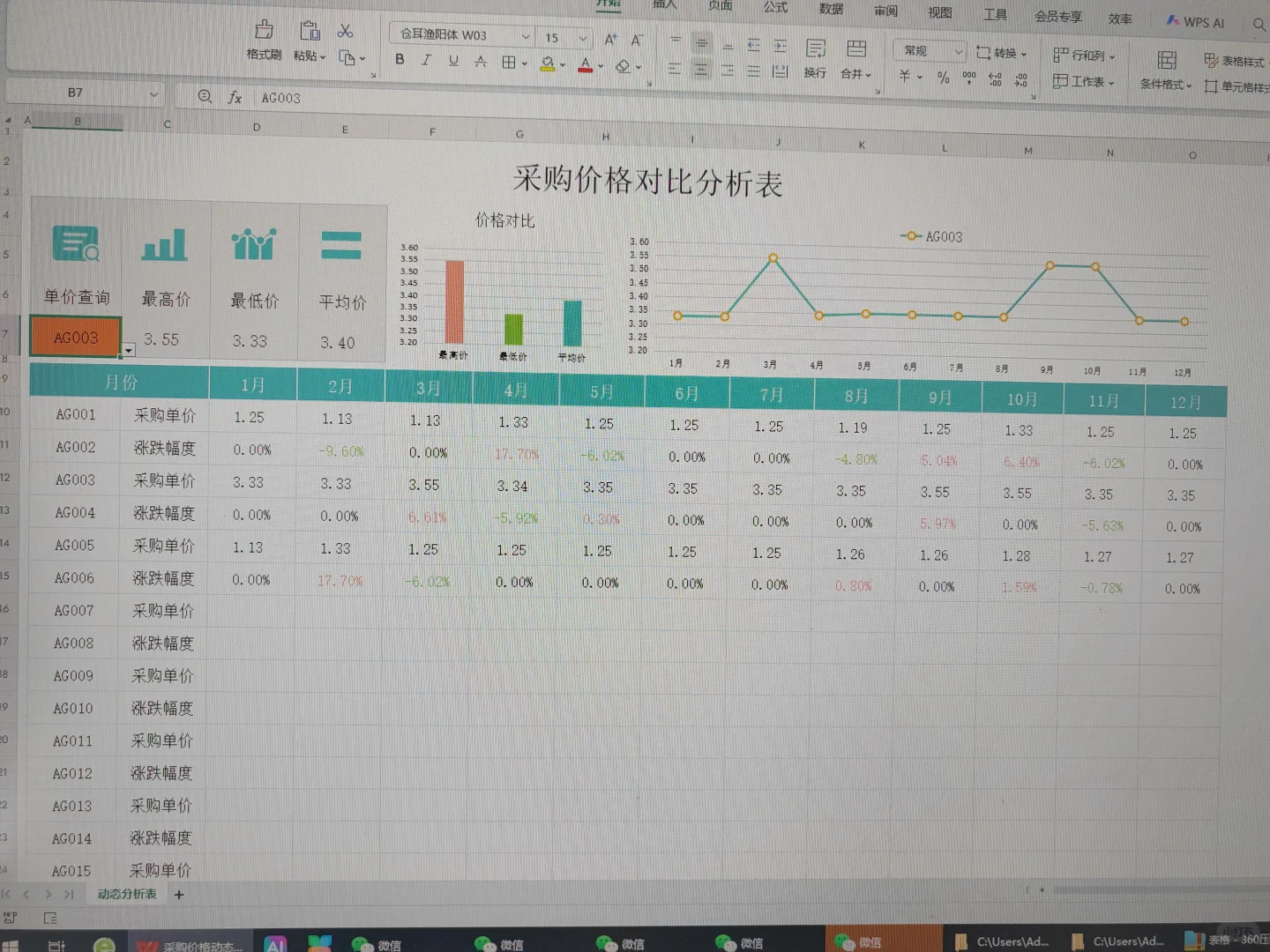The width and height of the screenshot is (1270, 952).
Task: Click the Cut scissors icon
Action: (x=346, y=30)
